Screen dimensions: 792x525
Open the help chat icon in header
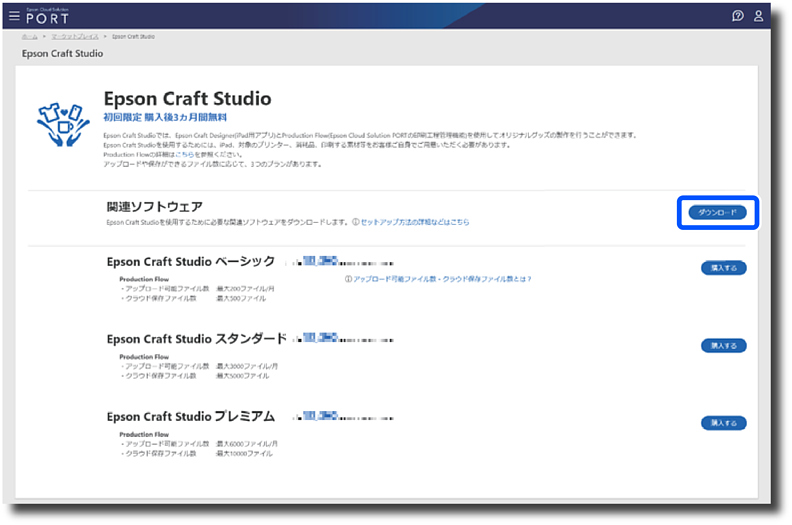(738, 16)
